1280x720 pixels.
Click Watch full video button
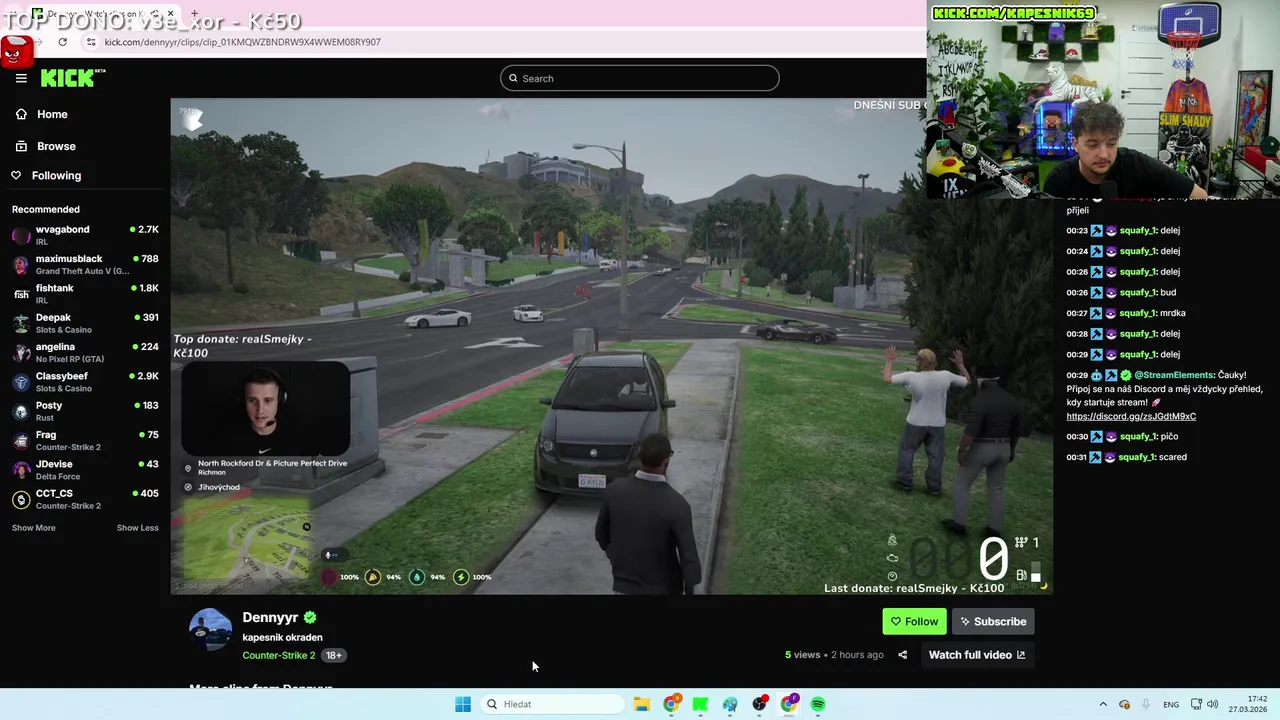(x=977, y=655)
